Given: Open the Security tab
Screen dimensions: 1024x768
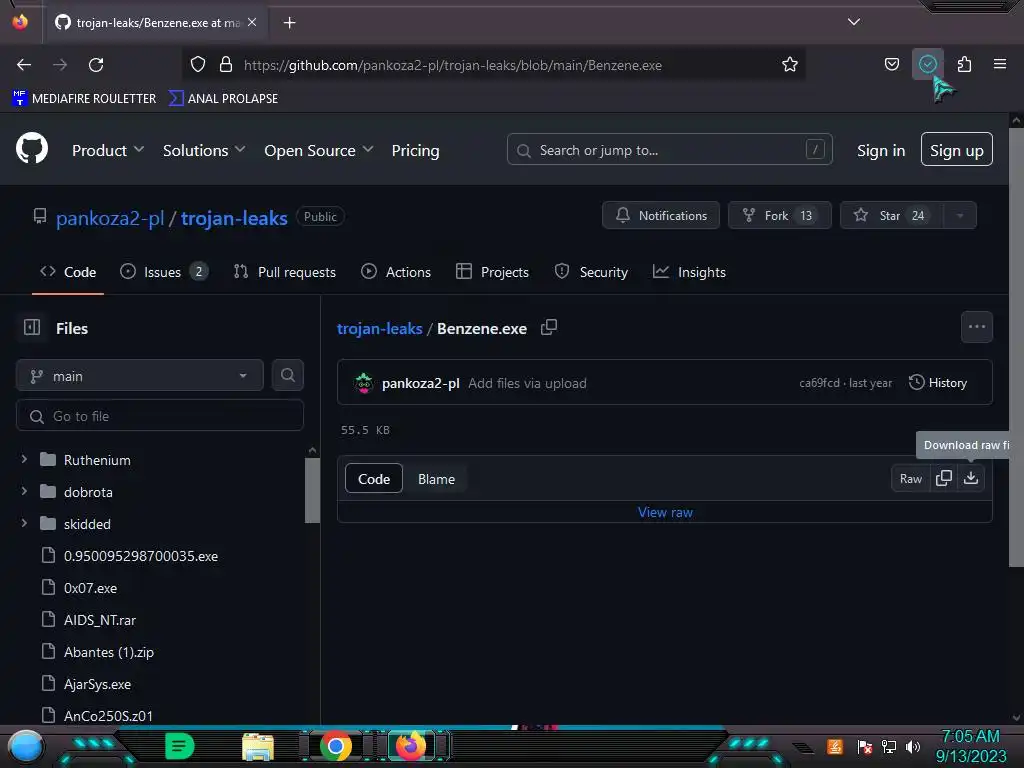Looking at the screenshot, I should [x=590, y=272].
